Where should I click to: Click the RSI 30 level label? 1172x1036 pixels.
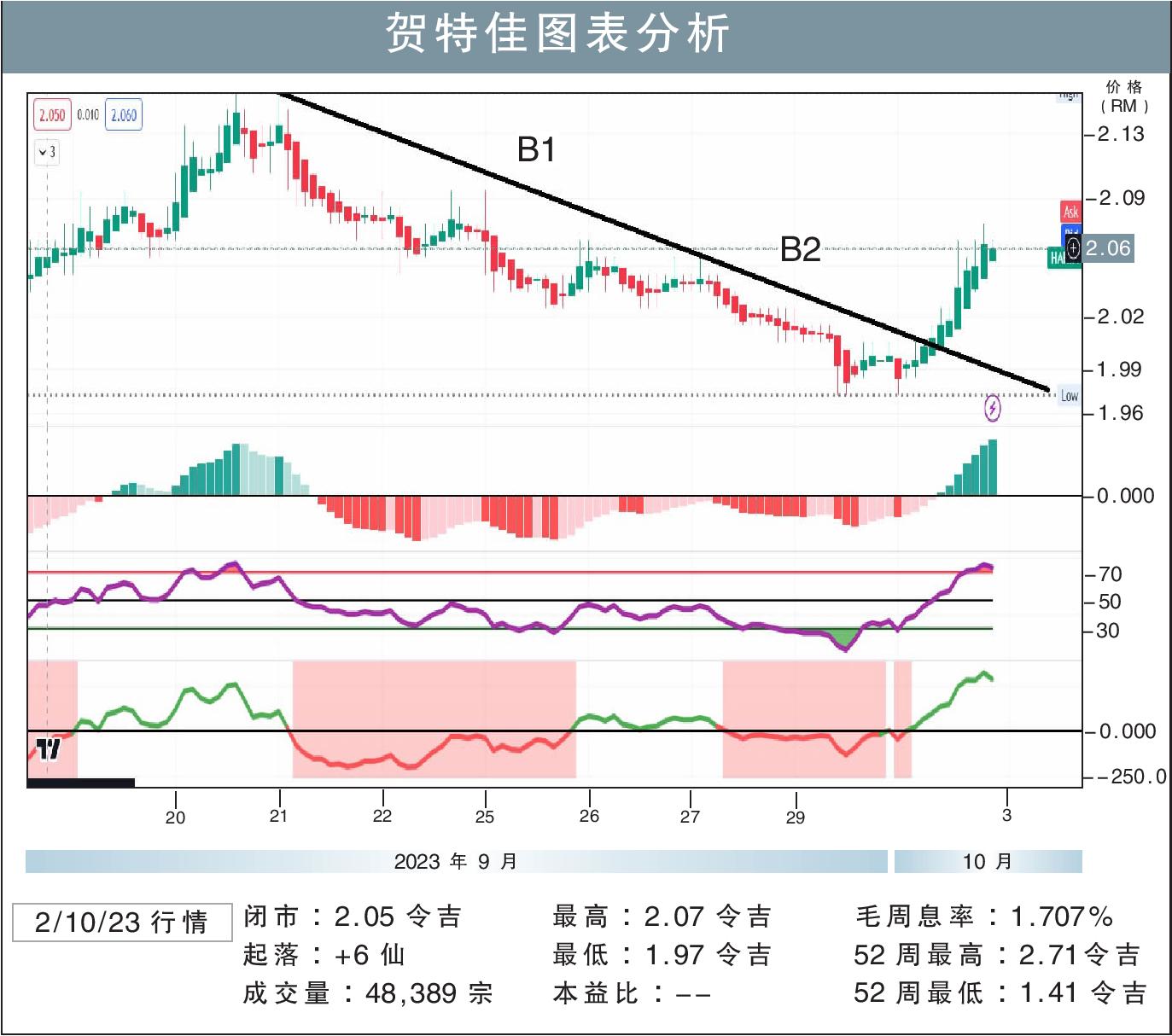tap(1109, 631)
